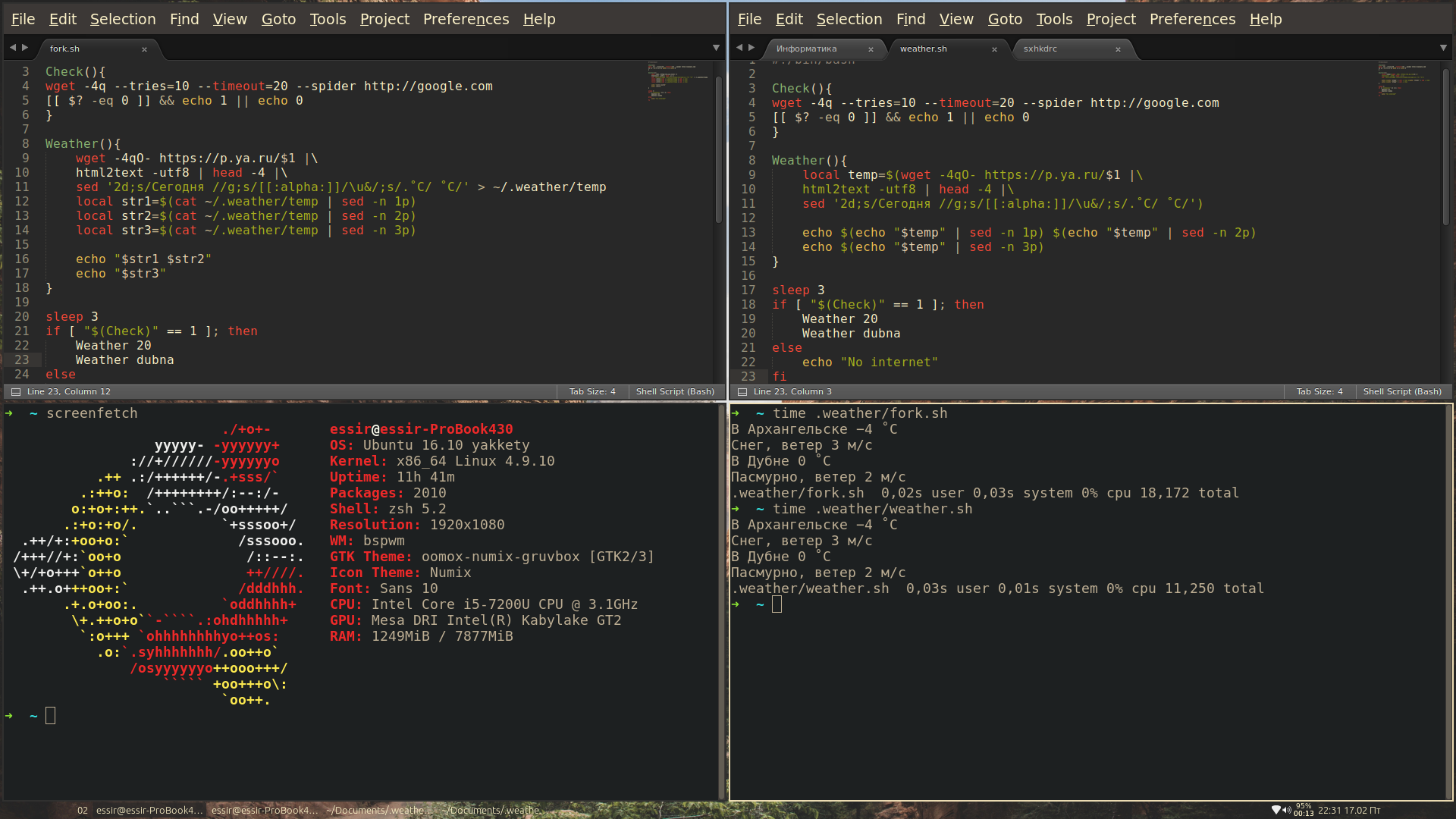Screen dimensions: 1456x819
Task: Click the clock showing 22:31 17.02
Action: coord(1349,811)
